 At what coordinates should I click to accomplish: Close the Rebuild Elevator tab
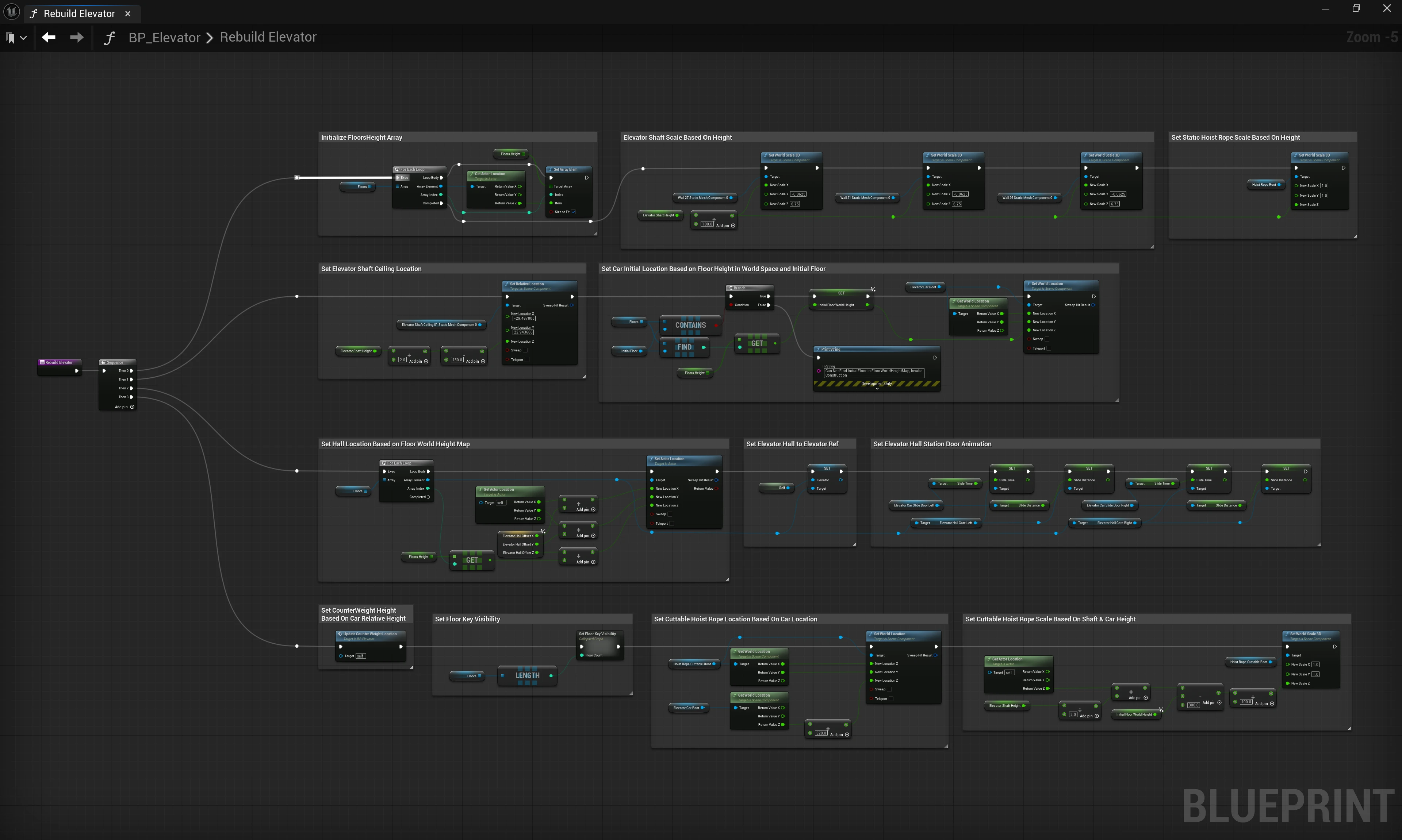pos(127,14)
